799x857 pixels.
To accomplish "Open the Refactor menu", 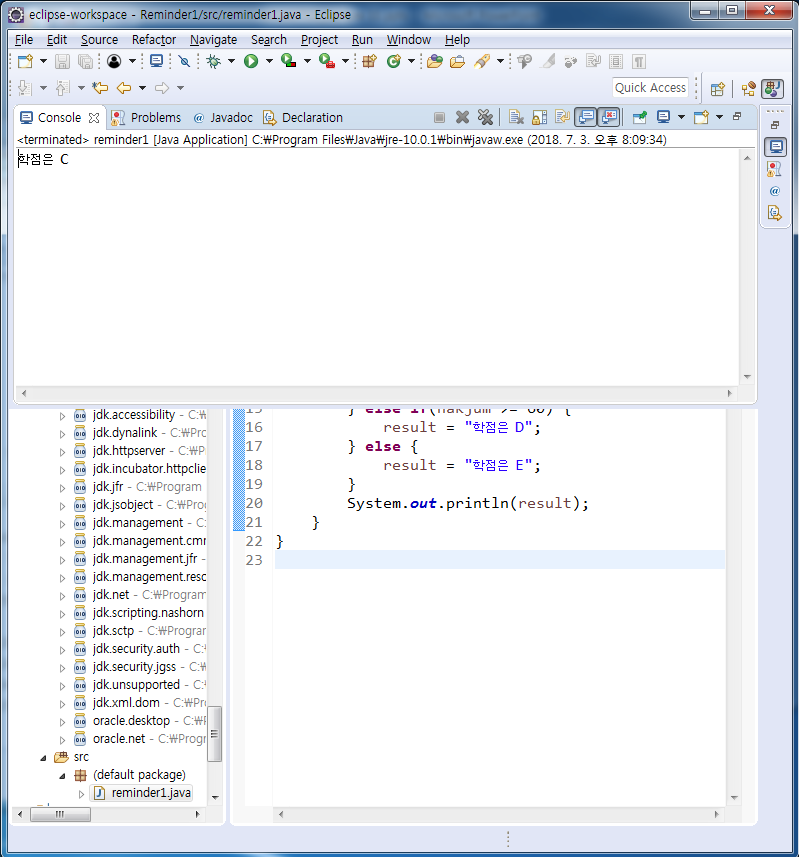I will (154, 39).
